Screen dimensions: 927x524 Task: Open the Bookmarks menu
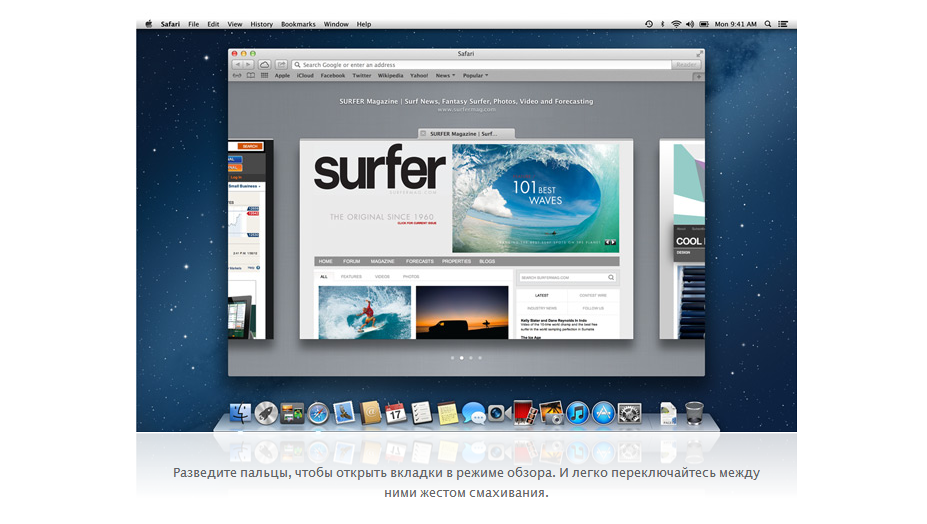click(x=298, y=24)
